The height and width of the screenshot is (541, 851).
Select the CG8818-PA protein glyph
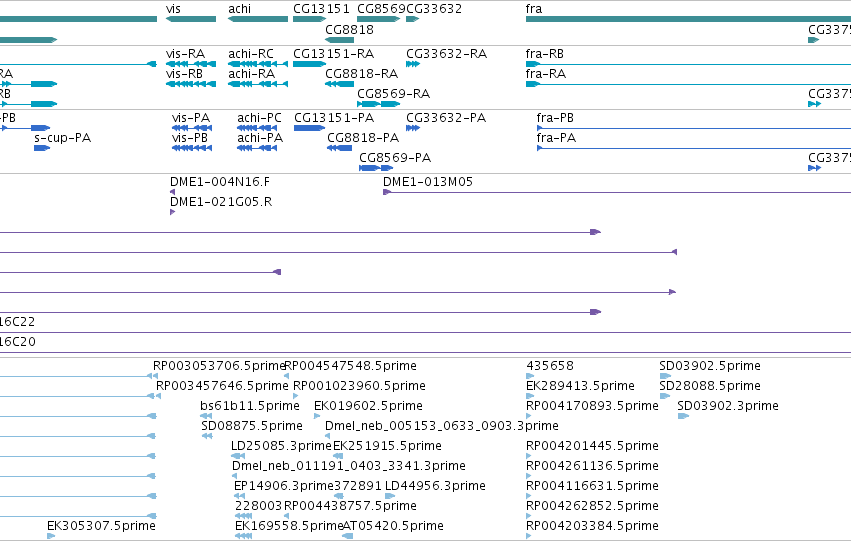[339, 148]
